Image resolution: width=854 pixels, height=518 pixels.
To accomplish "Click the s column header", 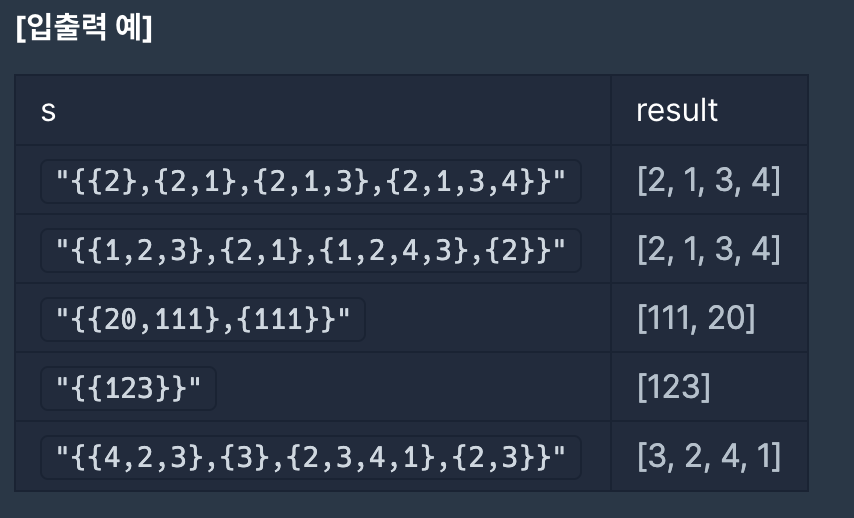I will (x=48, y=111).
